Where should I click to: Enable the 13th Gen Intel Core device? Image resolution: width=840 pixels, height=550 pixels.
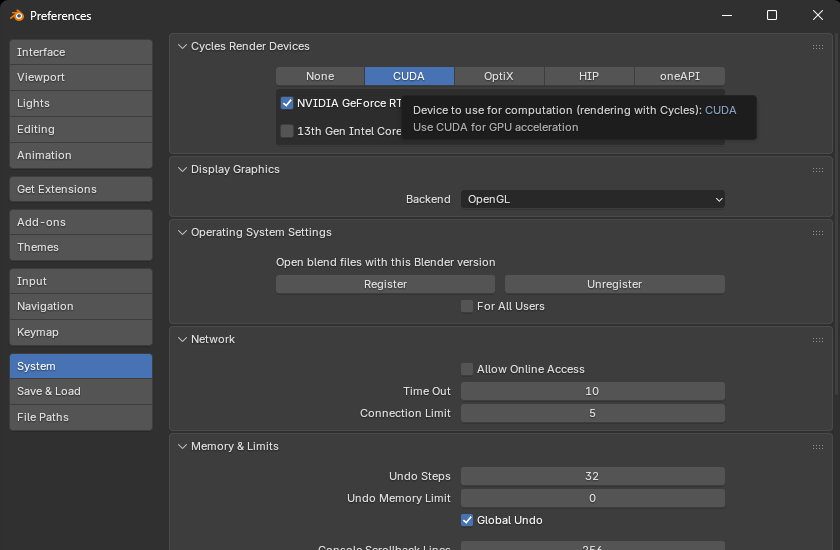pyautogui.click(x=287, y=131)
